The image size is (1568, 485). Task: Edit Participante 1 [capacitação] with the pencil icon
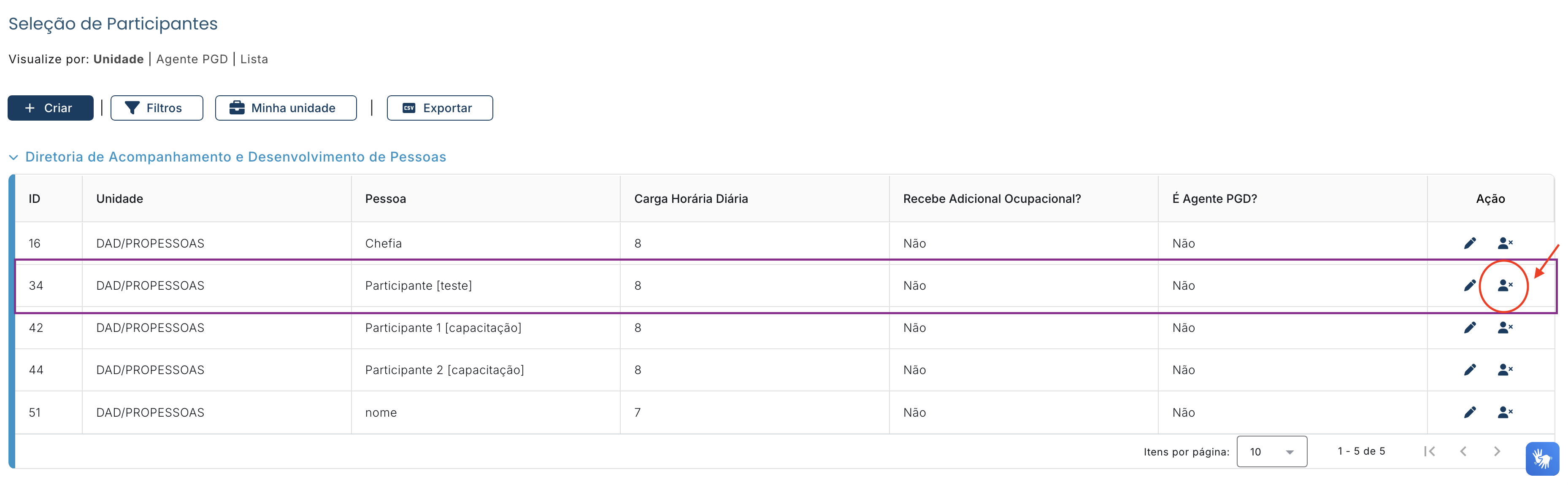point(1469,327)
